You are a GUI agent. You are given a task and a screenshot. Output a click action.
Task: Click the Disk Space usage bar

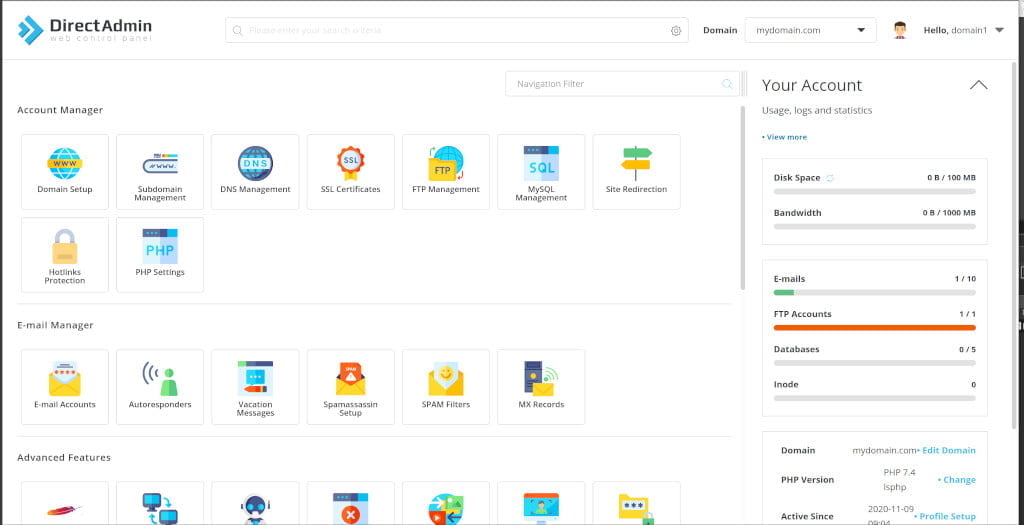tap(874, 191)
